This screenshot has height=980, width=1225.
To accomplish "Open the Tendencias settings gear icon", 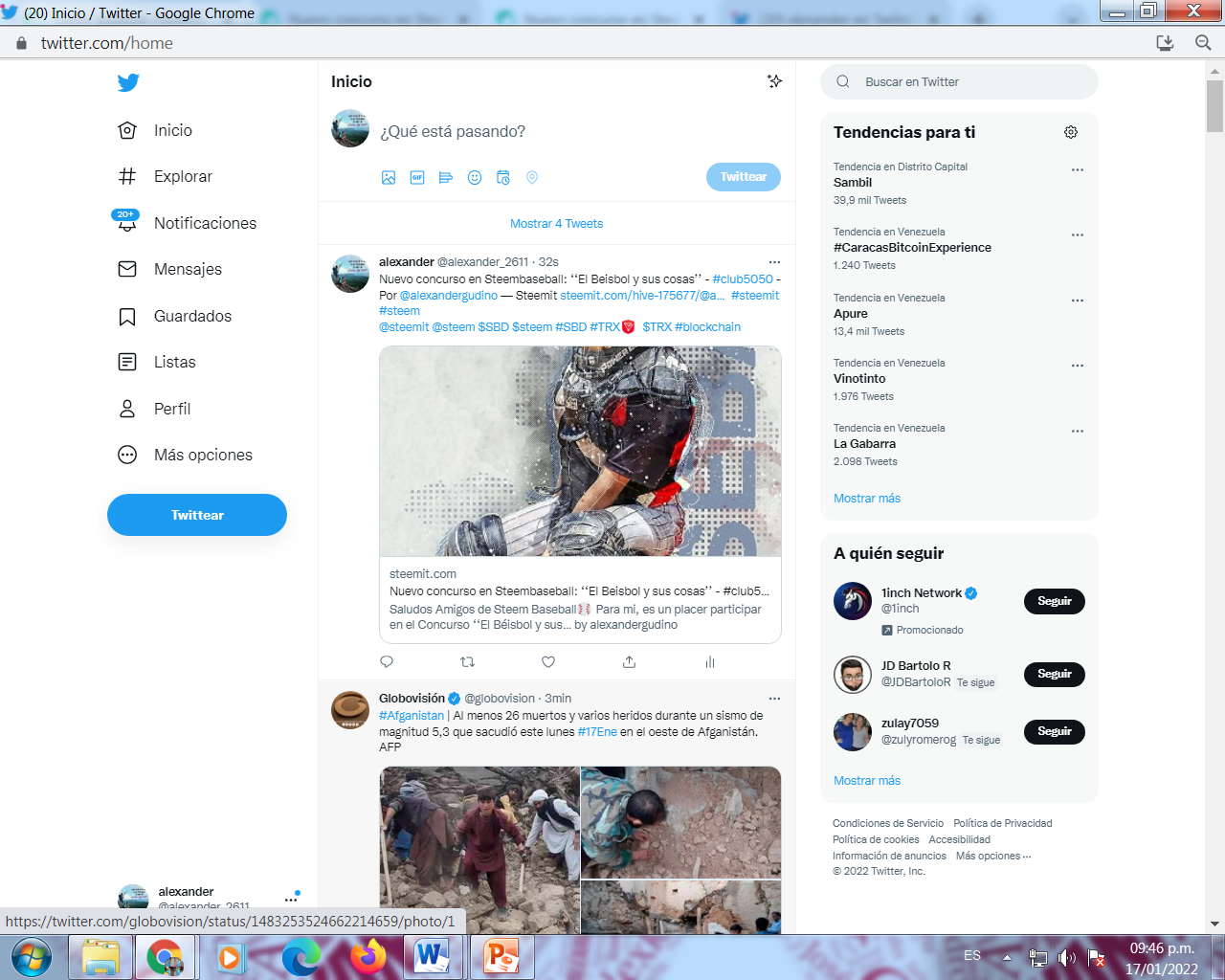I will pos(1071,132).
